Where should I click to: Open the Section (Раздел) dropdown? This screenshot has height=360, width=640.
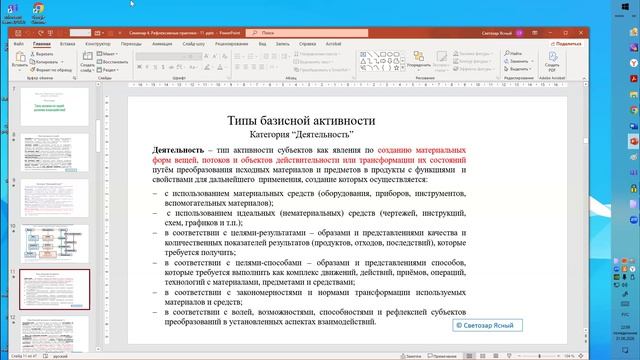coord(108,70)
